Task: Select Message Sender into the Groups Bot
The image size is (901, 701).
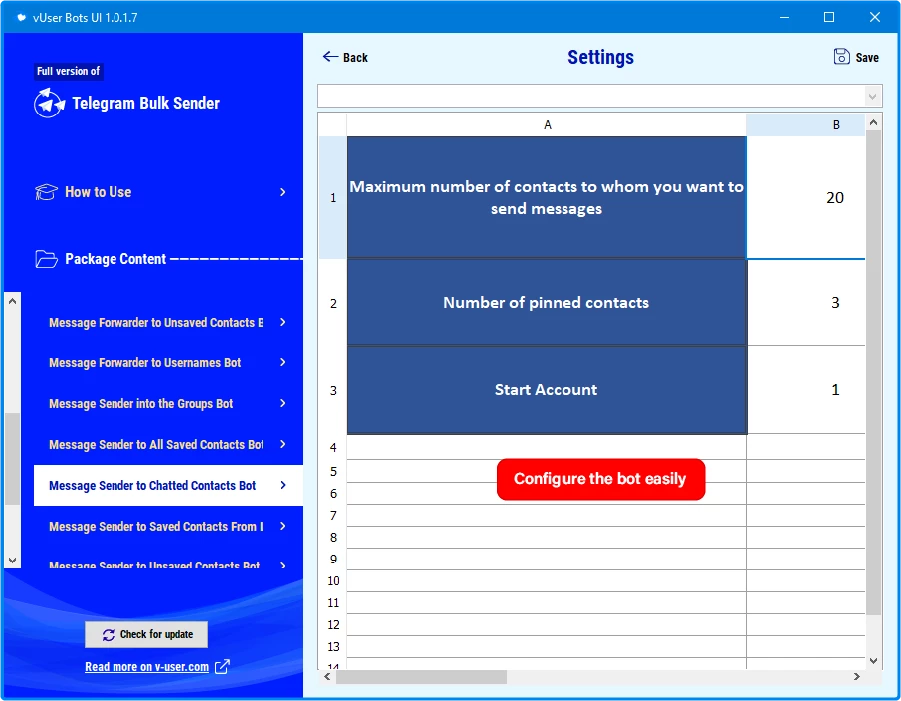Action: pos(168,403)
